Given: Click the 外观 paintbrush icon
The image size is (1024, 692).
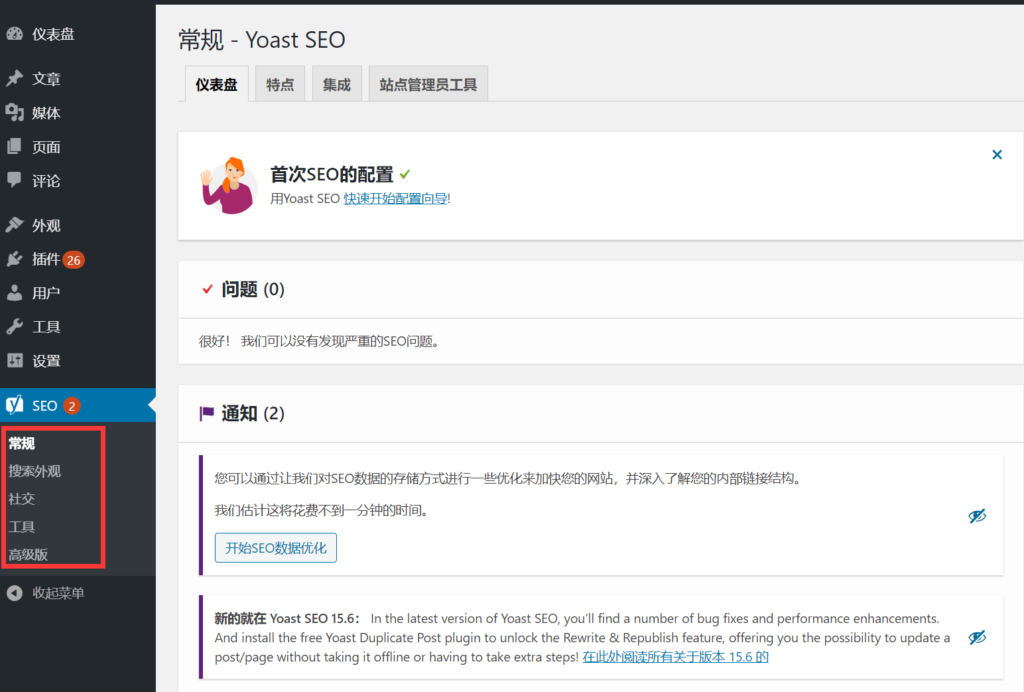Looking at the screenshot, I should click(14, 225).
